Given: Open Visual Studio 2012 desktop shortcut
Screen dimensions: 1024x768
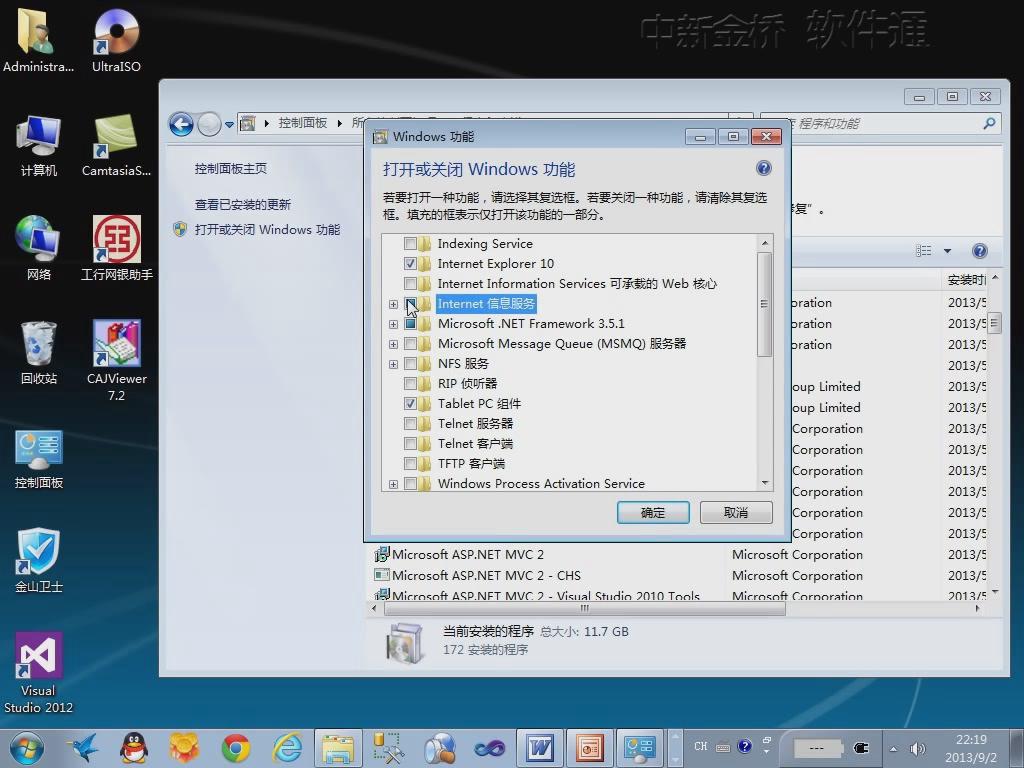Looking at the screenshot, I should pos(38,673).
